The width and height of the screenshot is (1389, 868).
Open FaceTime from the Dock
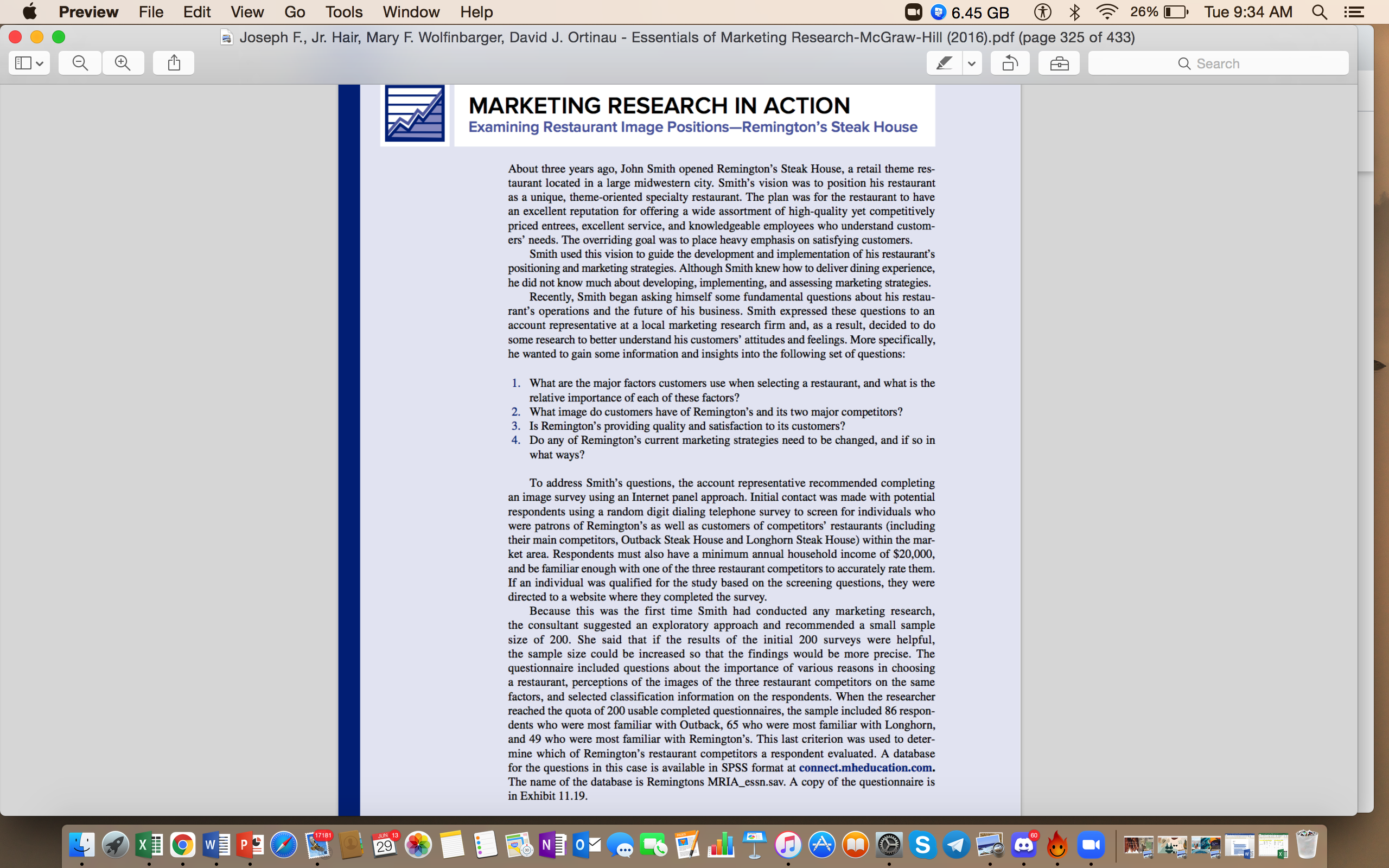coord(653,845)
